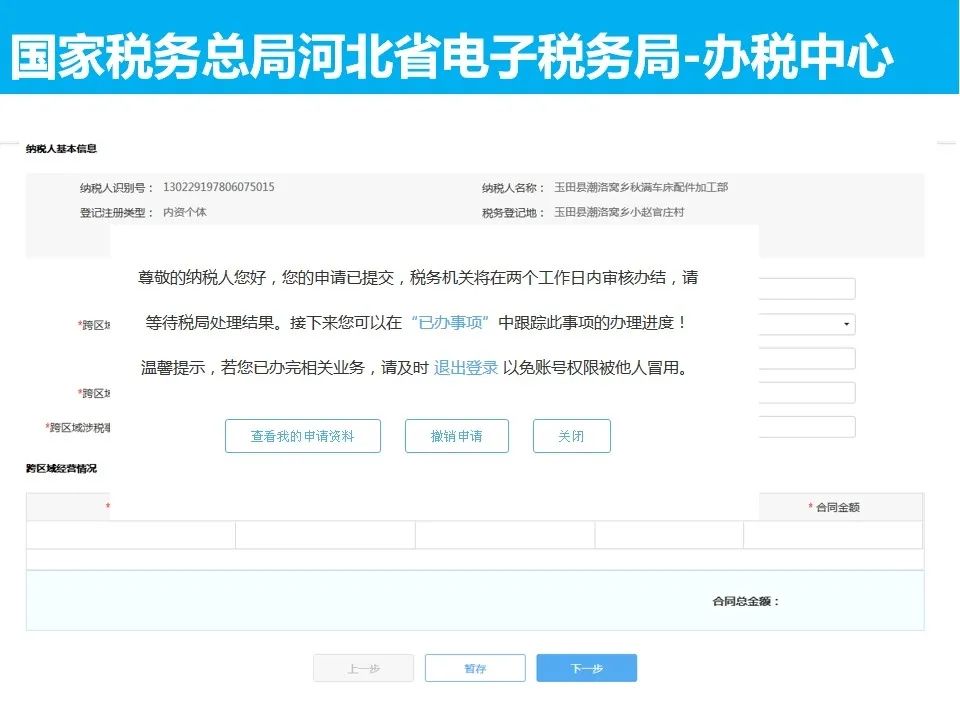The image size is (960, 720).
Task: Click the 登记注册类型 field label
Action: pyautogui.click(x=116, y=212)
